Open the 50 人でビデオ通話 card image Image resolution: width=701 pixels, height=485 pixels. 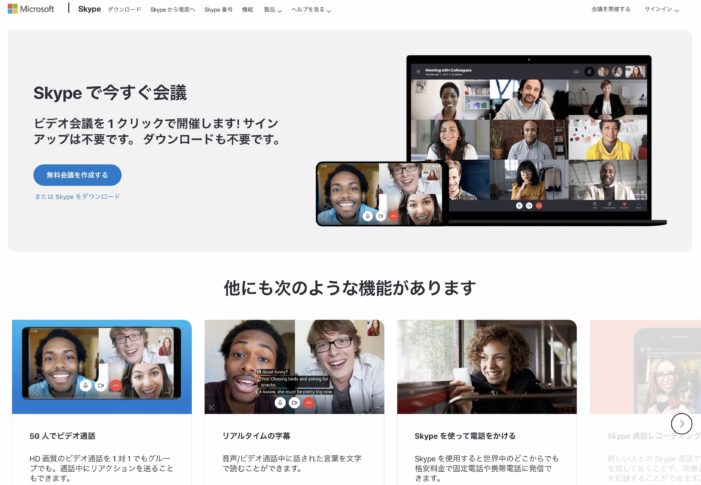101,366
